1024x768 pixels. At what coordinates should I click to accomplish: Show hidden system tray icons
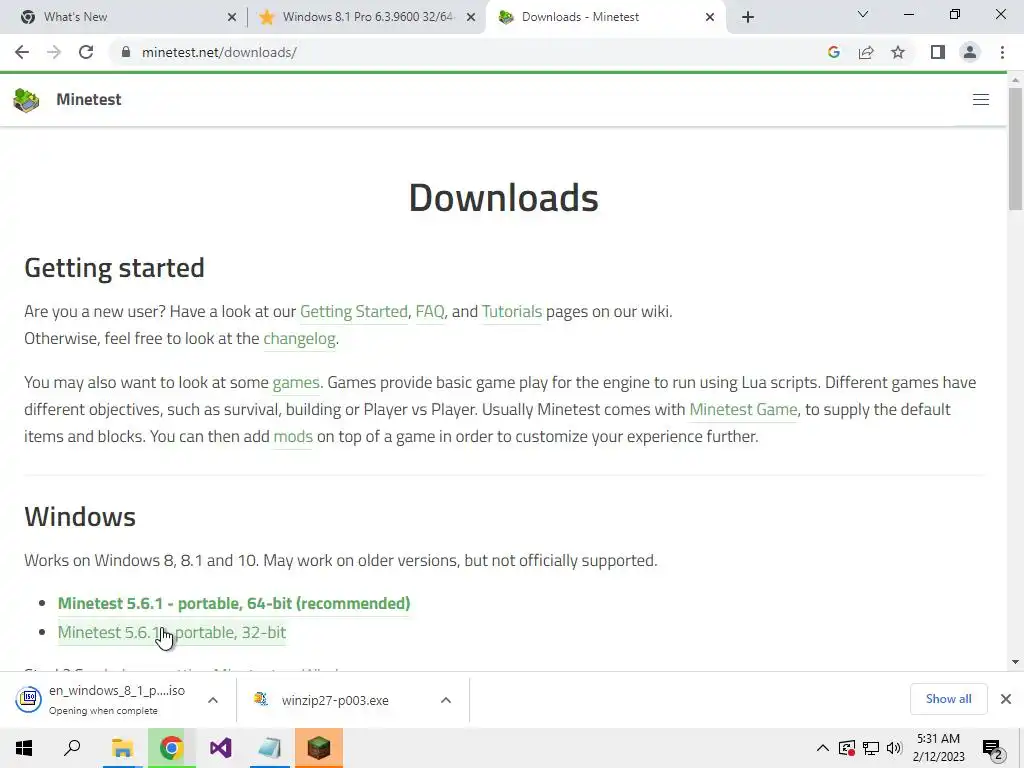point(823,748)
